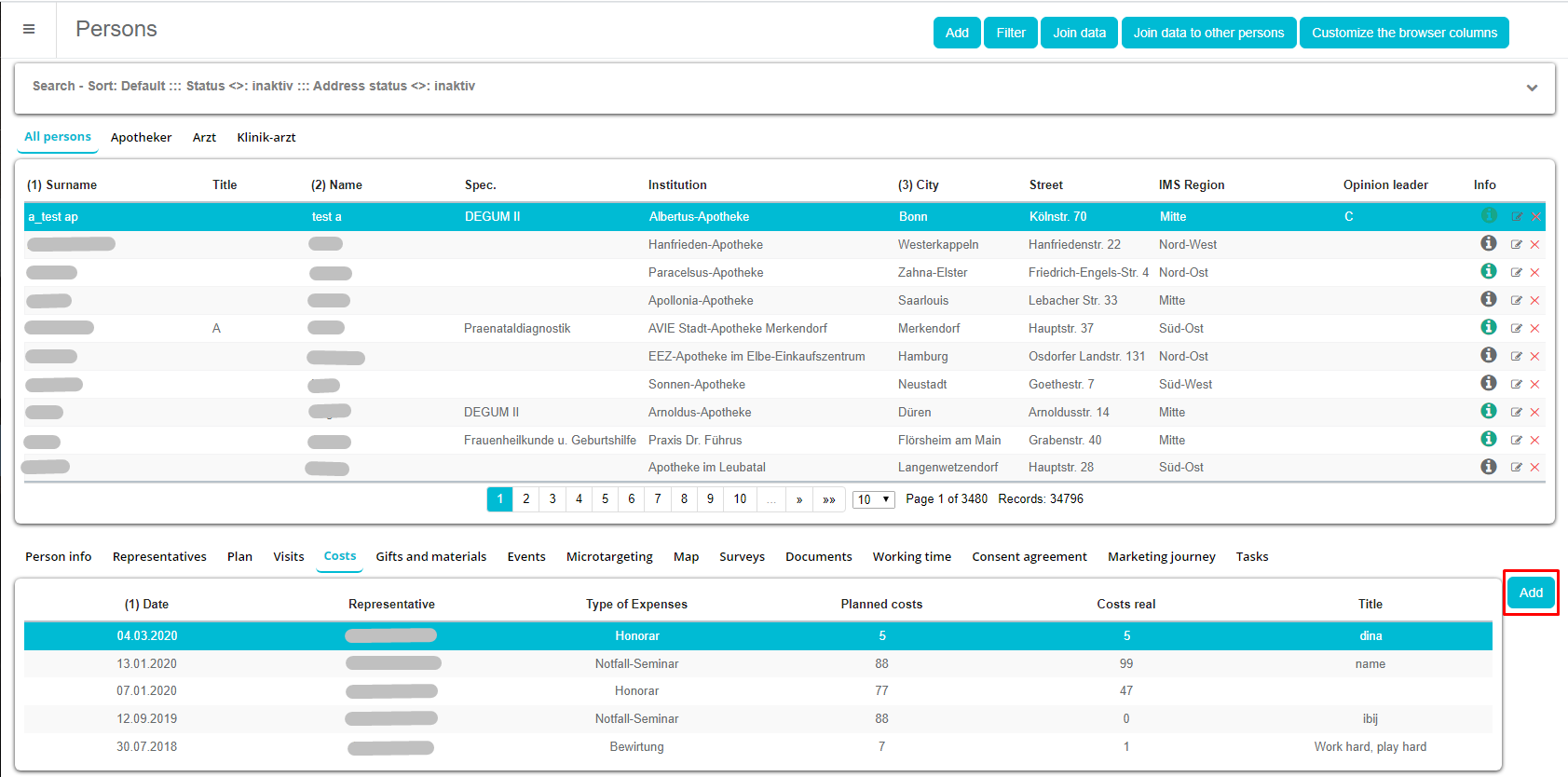This screenshot has width=1568, height=777.
Task: Click edit icon for Praxis Dr. Führus
Action: point(1517,441)
